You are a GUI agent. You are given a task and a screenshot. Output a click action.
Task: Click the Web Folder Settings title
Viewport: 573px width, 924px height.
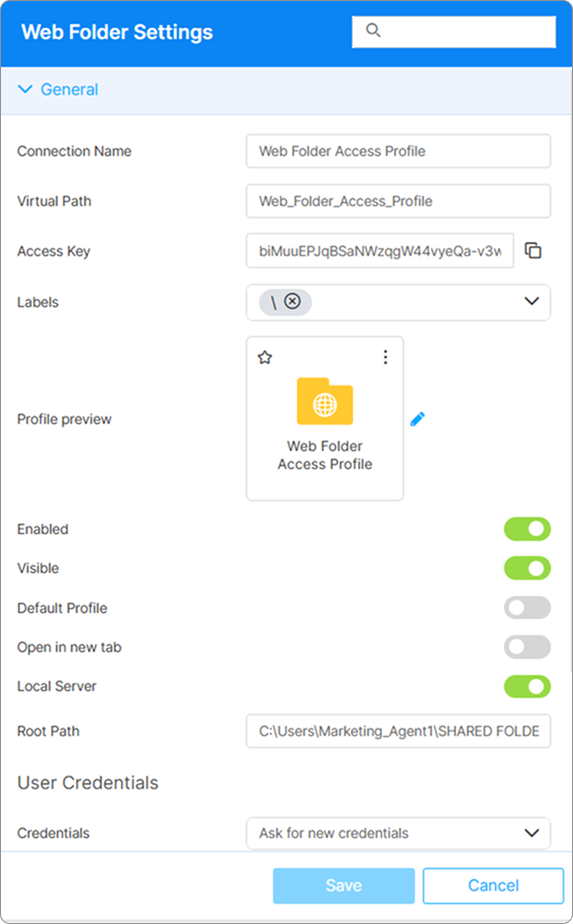[x=117, y=32]
